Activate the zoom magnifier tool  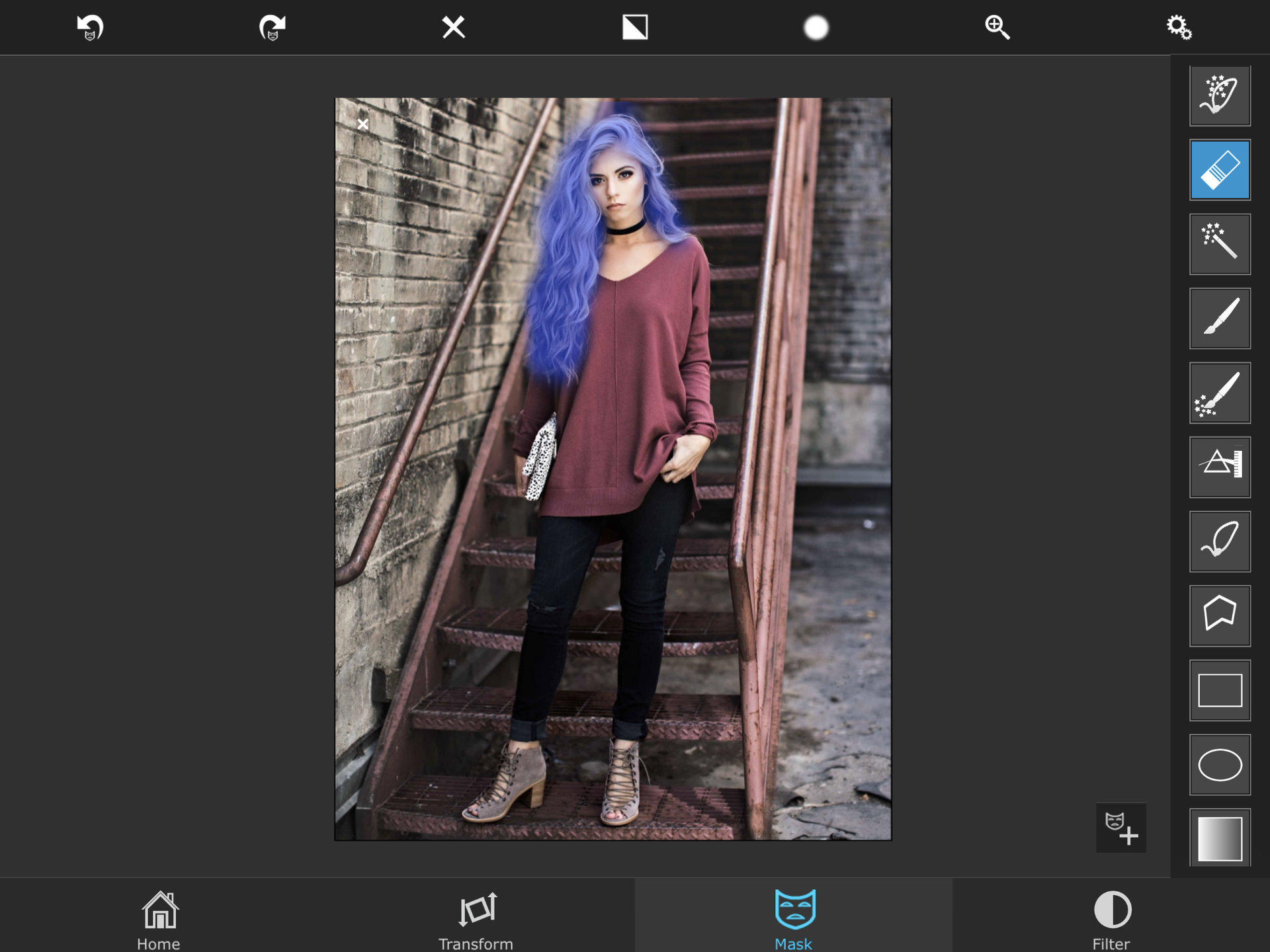[x=997, y=28]
